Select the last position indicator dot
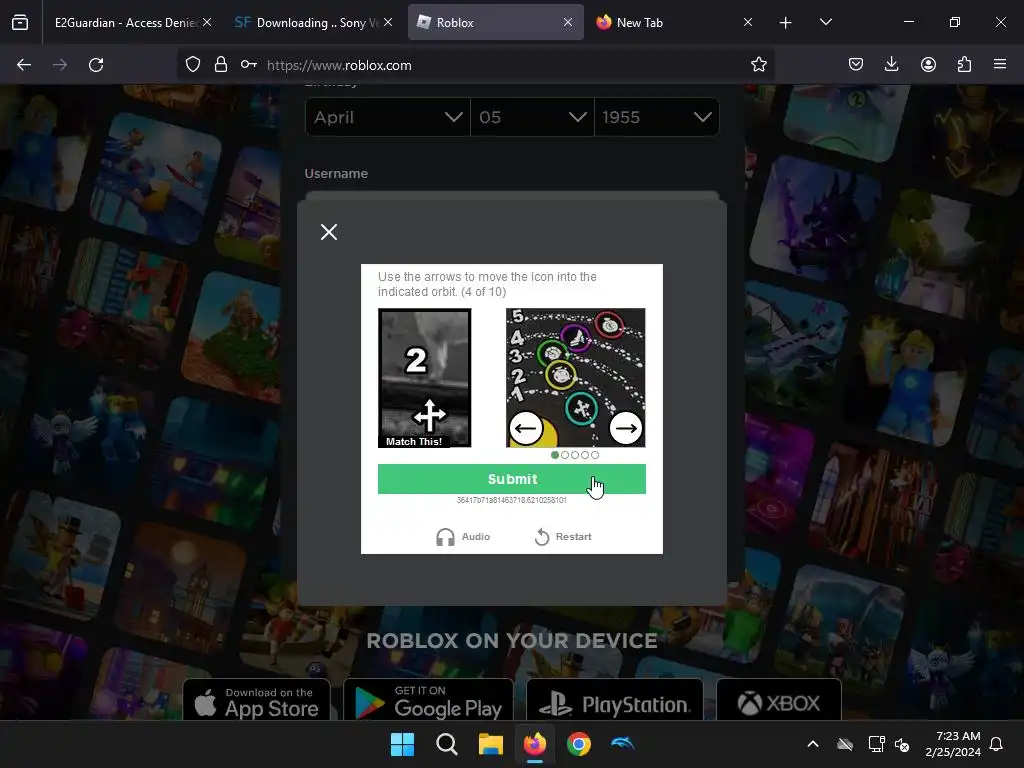This screenshot has height=768, width=1024. 595,455
